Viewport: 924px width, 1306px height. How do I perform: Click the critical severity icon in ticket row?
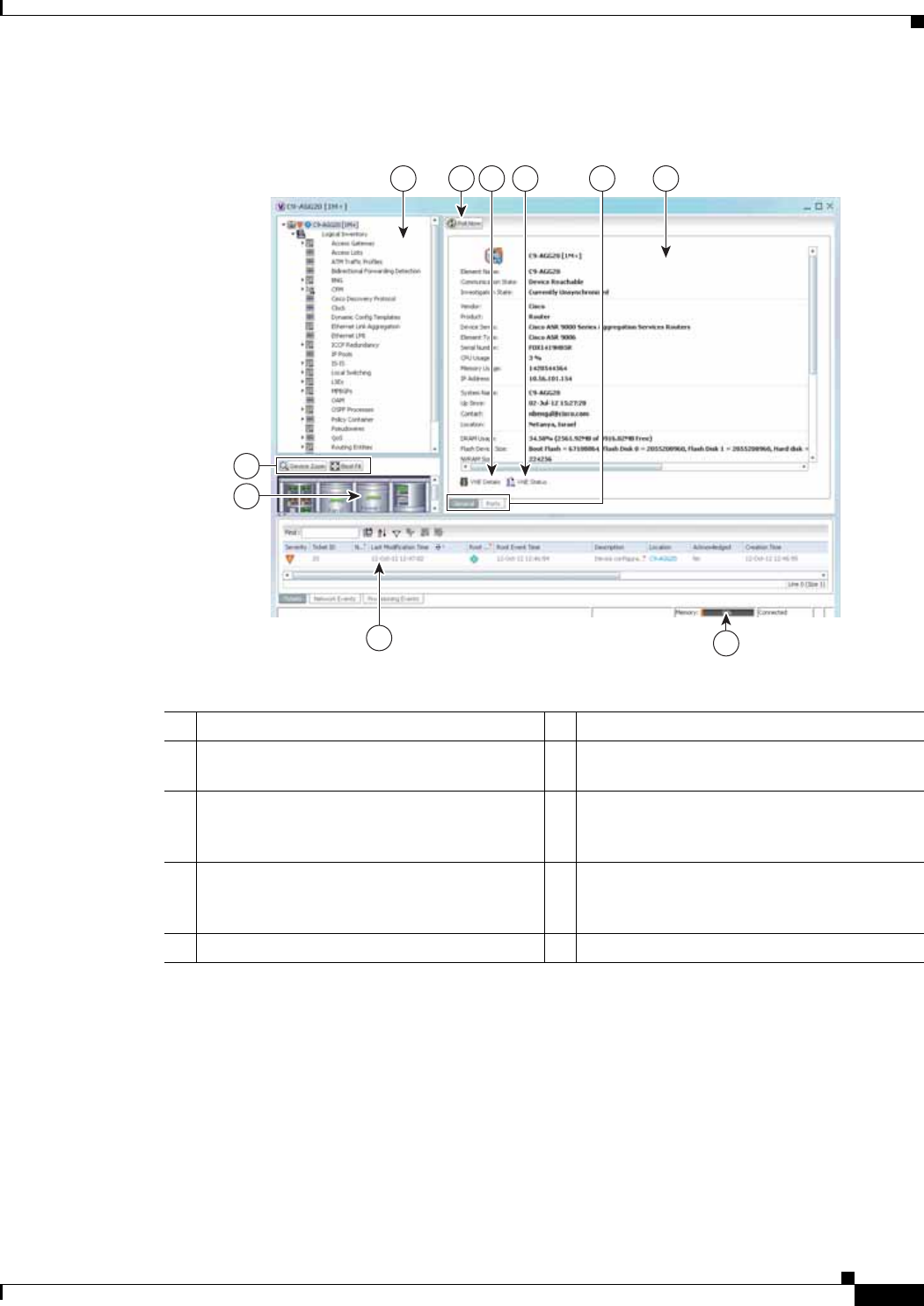click(x=290, y=559)
